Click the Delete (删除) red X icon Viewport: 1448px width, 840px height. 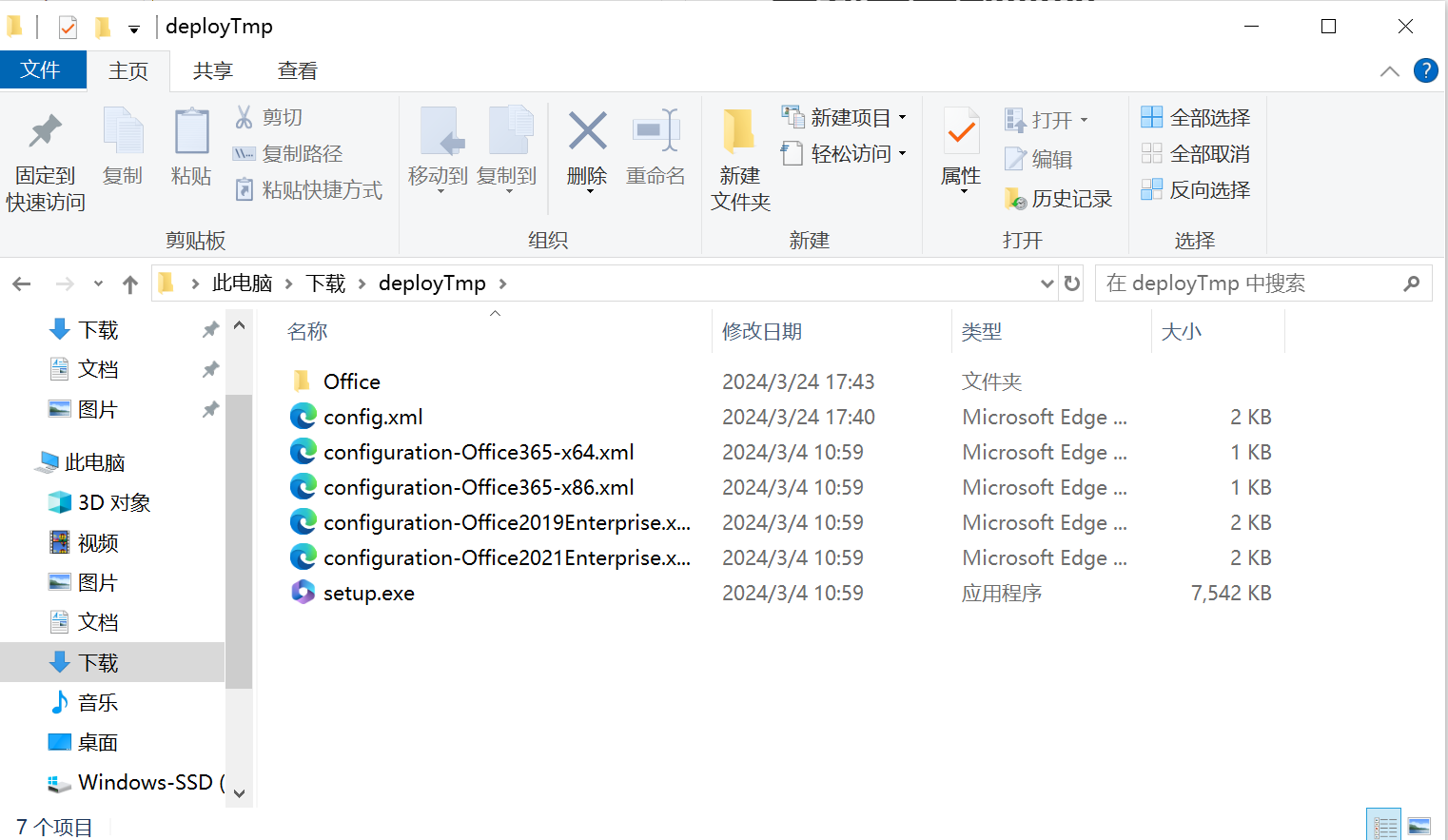click(x=587, y=130)
